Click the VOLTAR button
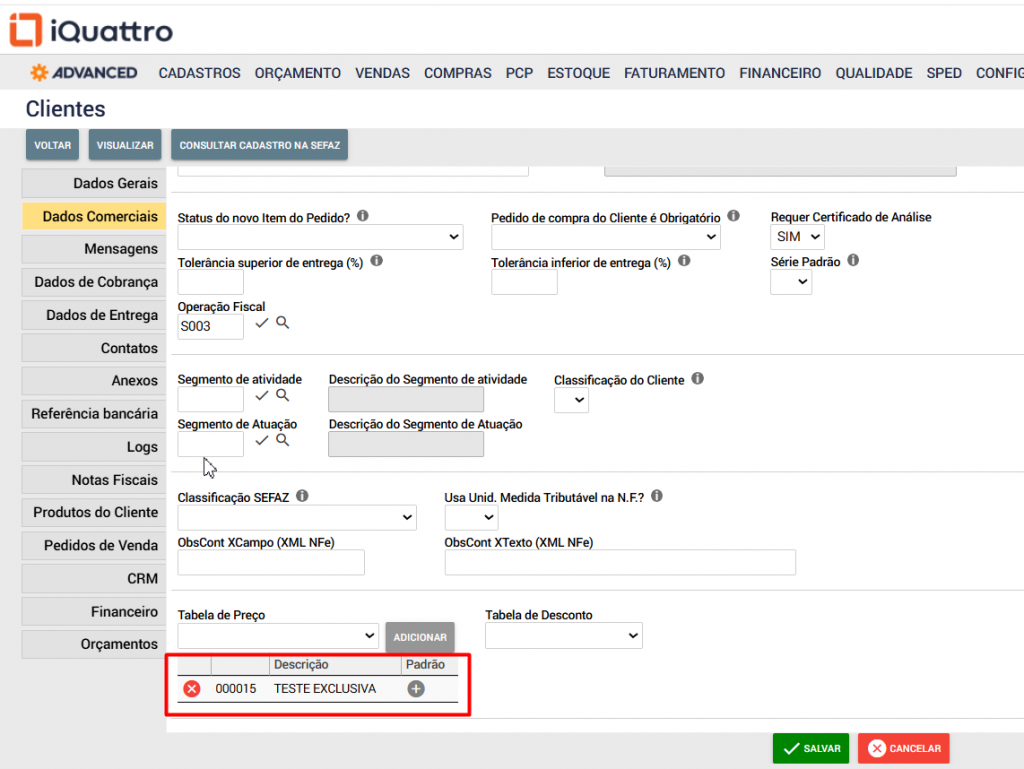 point(52,145)
